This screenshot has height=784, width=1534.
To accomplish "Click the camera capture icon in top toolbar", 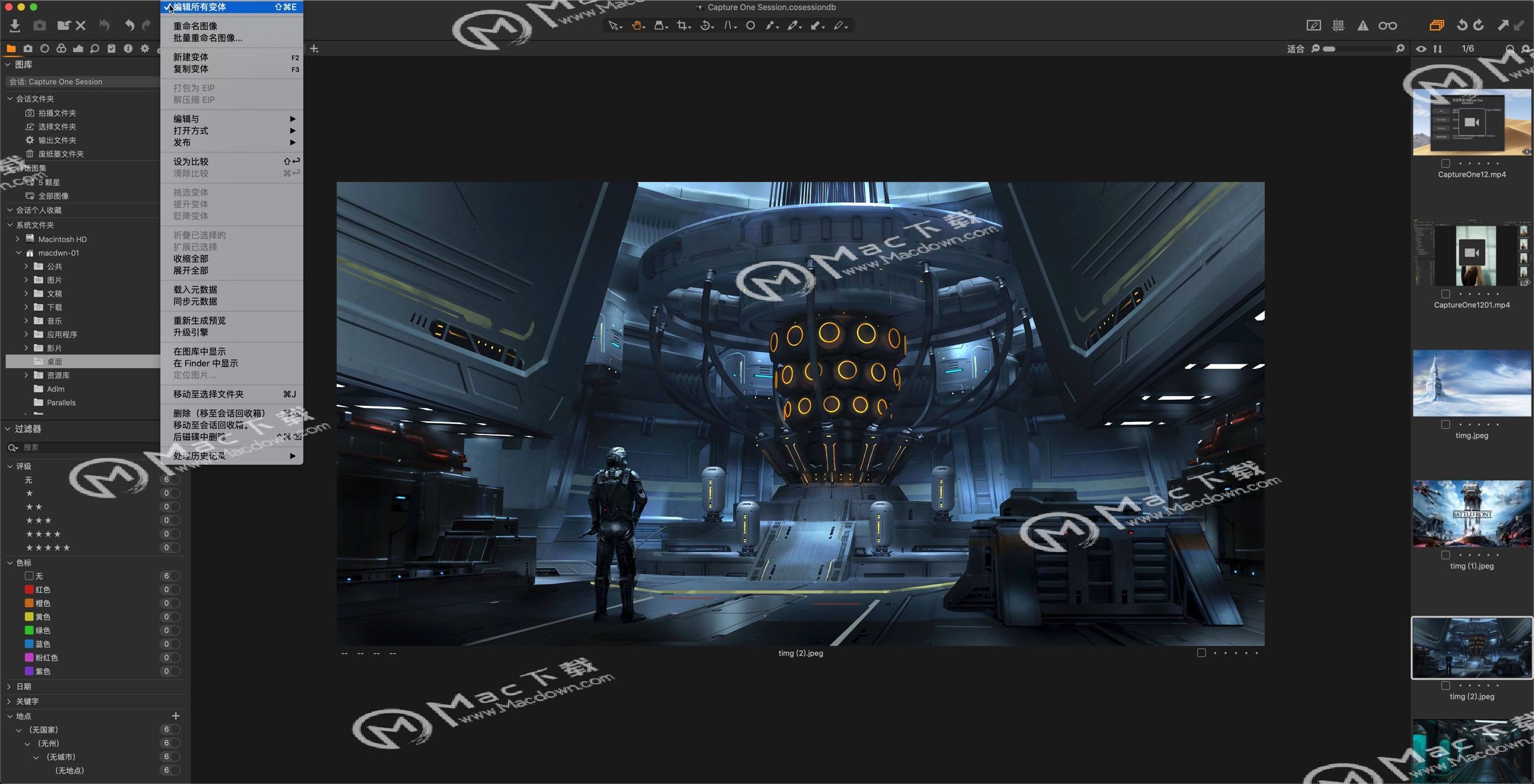I will pyautogui.click(x=40, y=25).
